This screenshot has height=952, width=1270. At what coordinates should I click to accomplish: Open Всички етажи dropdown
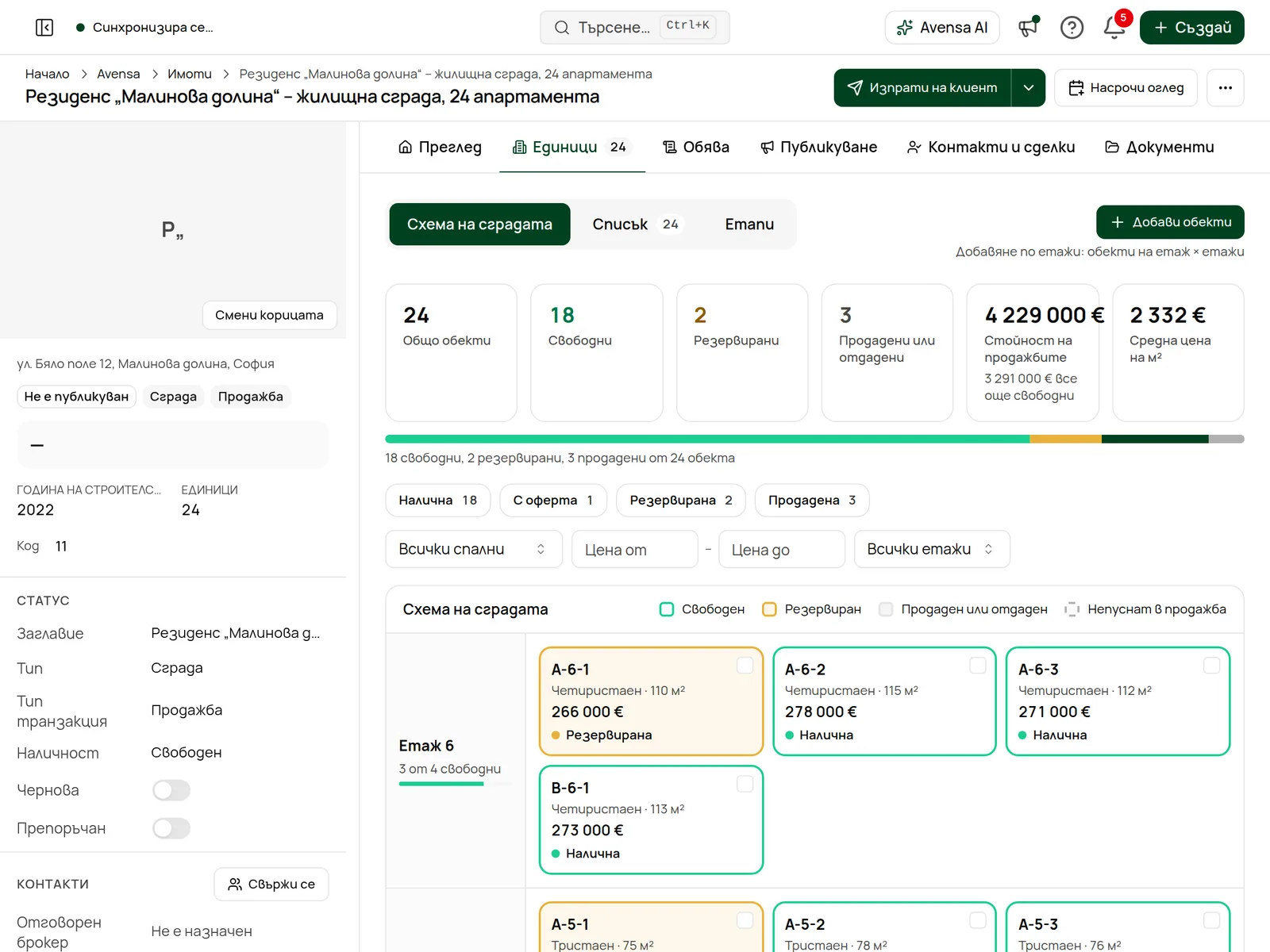pos(932,549)
